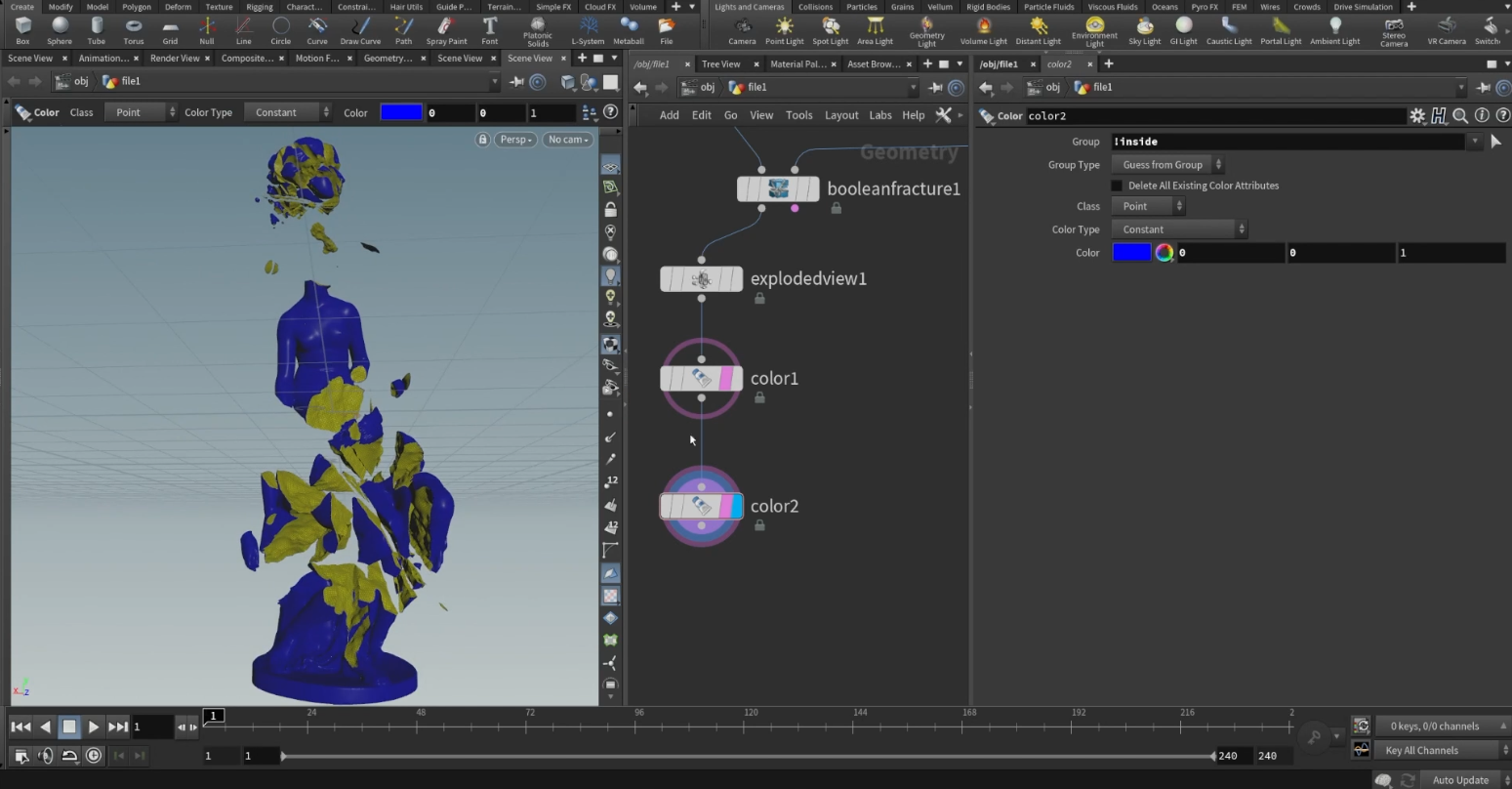Jump to first frame in timeline
Screen dimensions: 1512x789
[x=20, y=727]
